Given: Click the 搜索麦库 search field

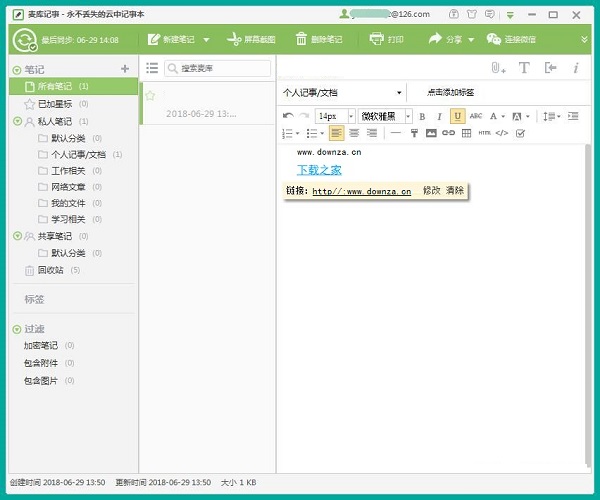Looking at the screenshot, I should [222, 68].
